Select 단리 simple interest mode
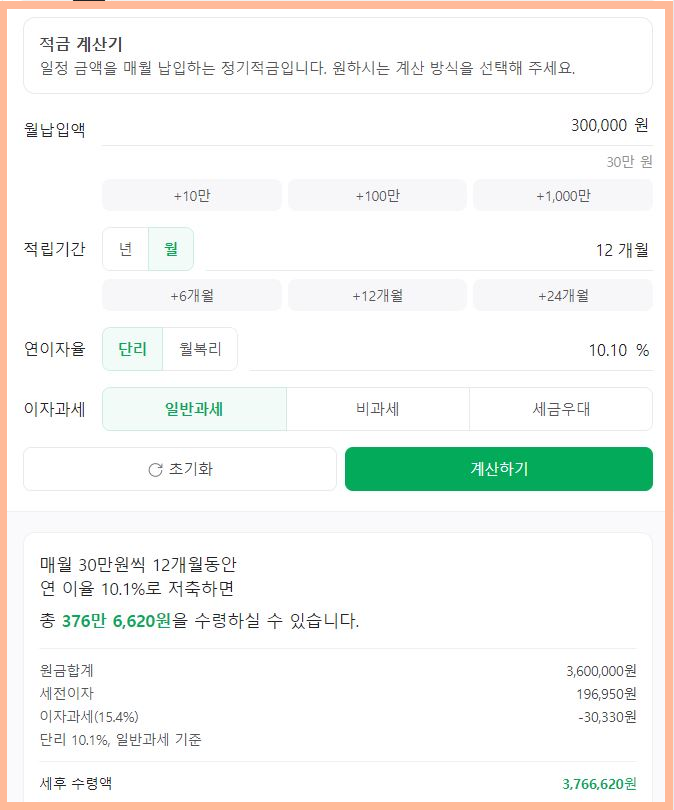This screenshot has width=674, height=810. [130, 349]
